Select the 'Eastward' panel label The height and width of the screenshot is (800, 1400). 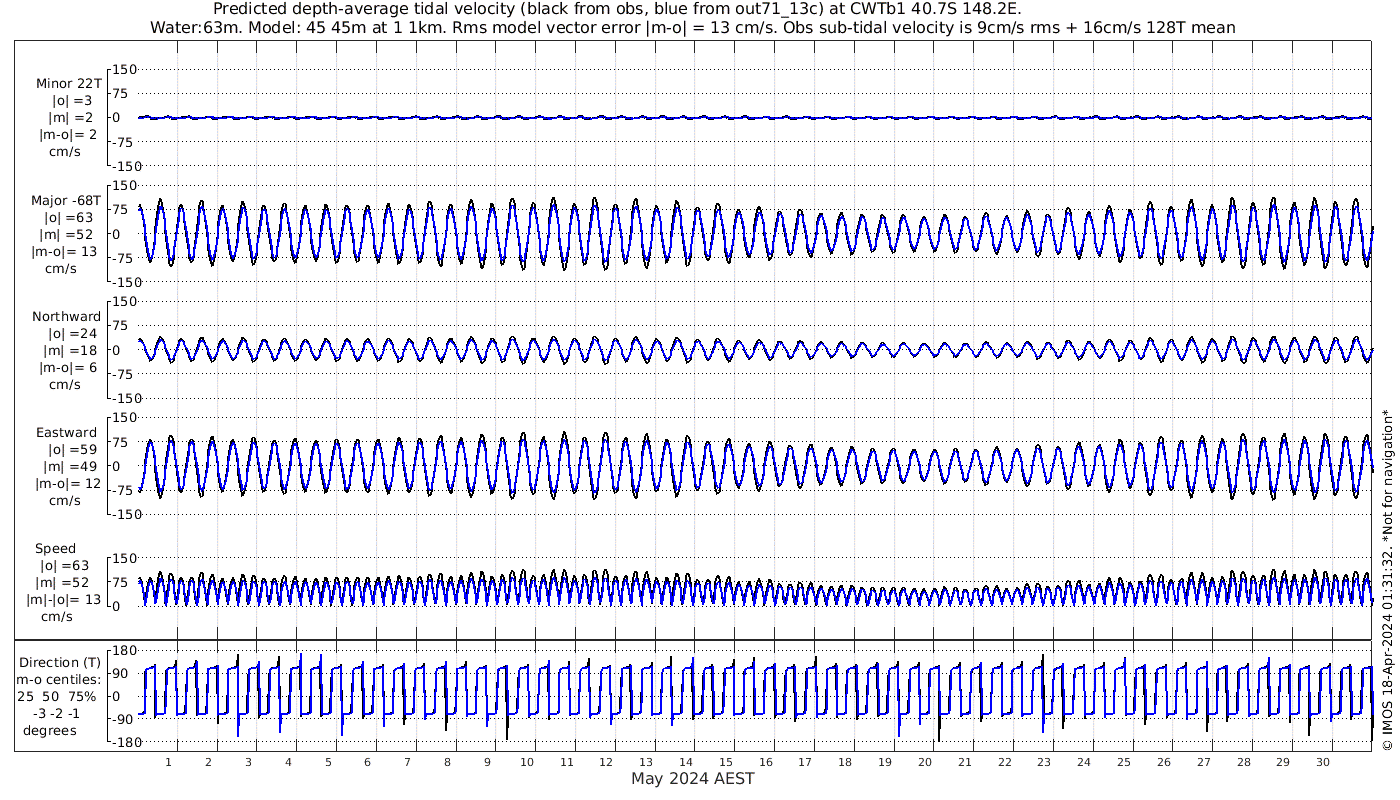coord(66,433)
